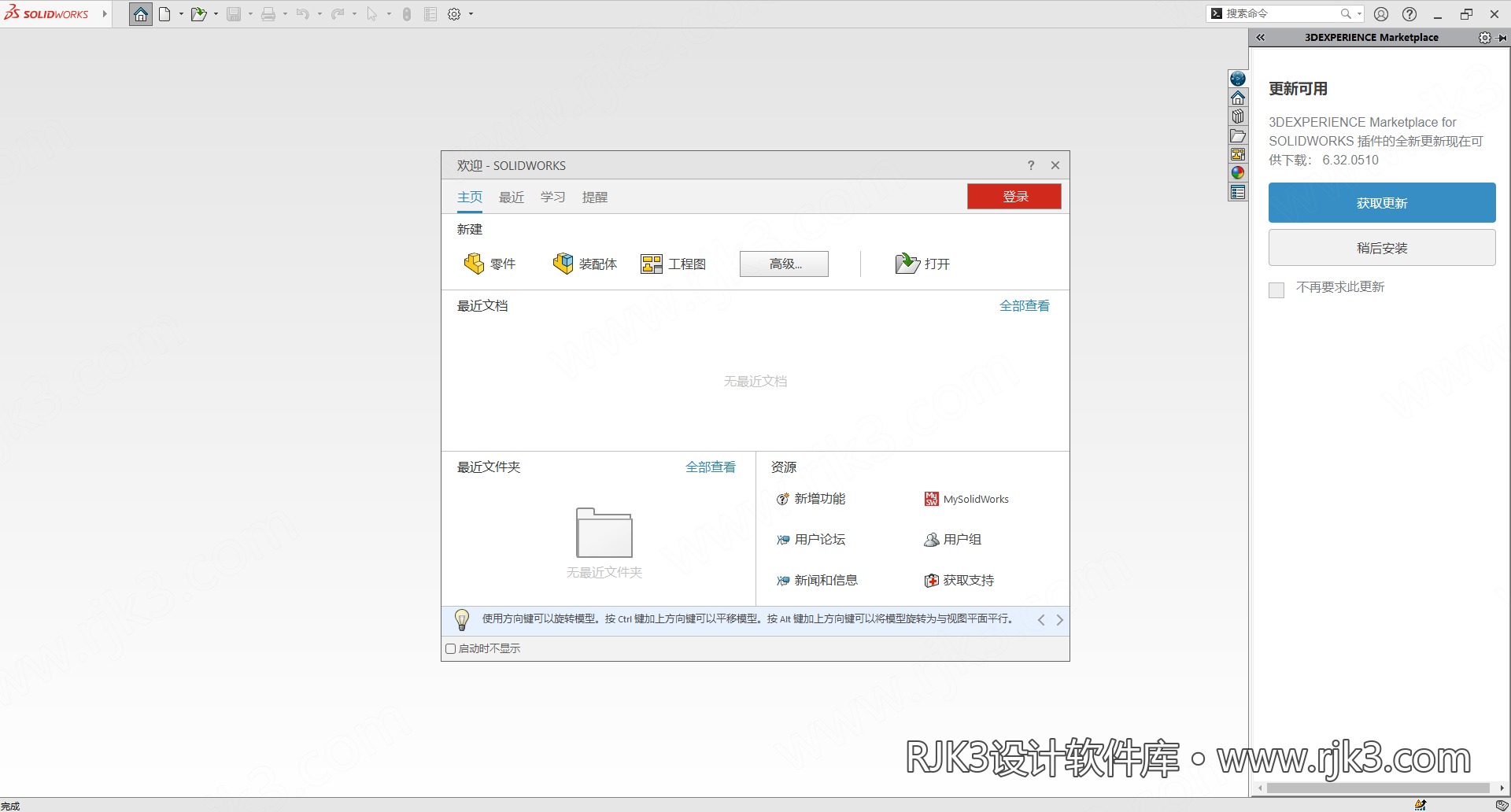The width and height of the screenshot is (1511, 812).
Task: Check the '不再要求此更新' checkbox
Action: pos(1276,290)
